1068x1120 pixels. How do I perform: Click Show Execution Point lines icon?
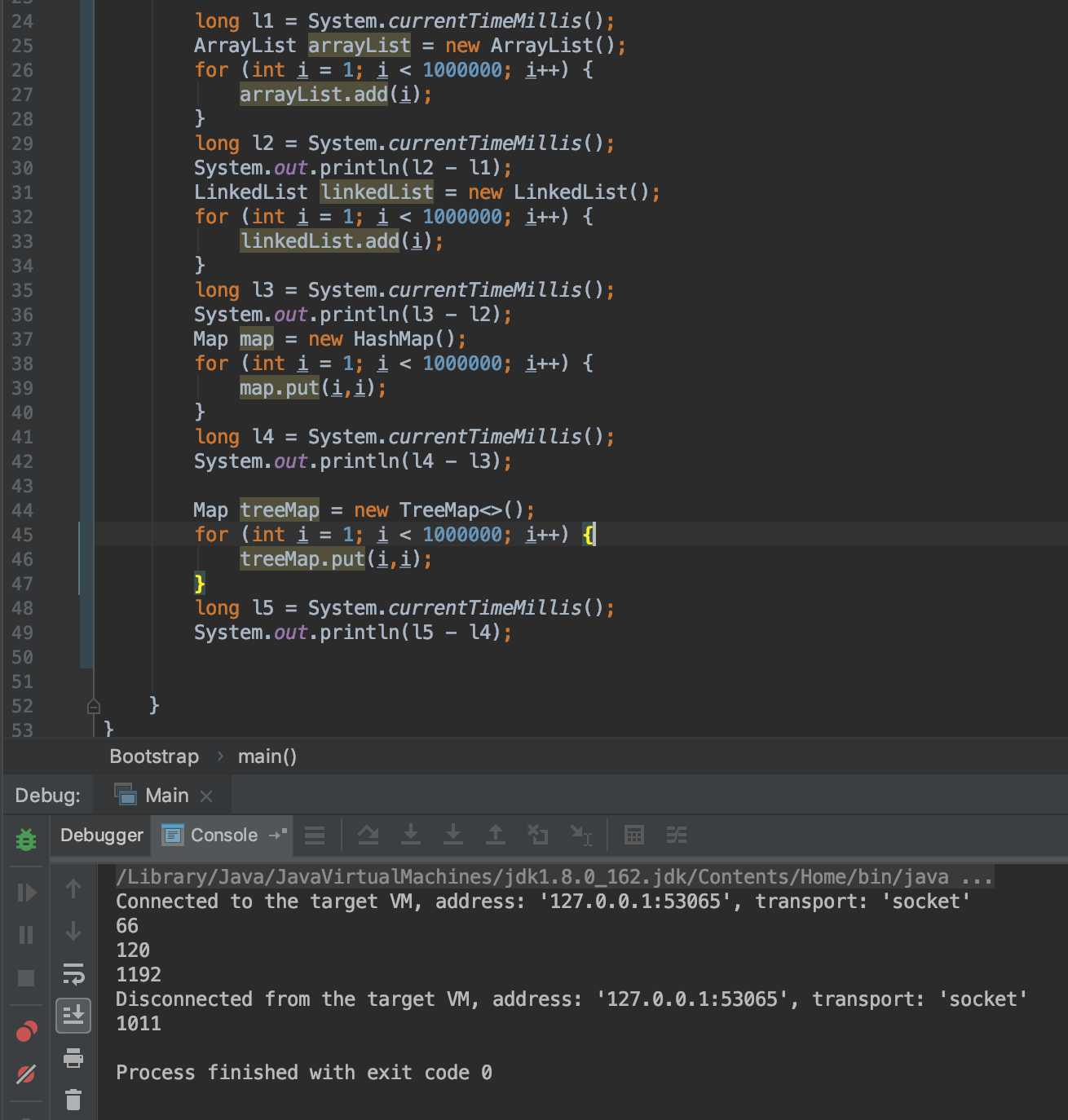[315, 835]
